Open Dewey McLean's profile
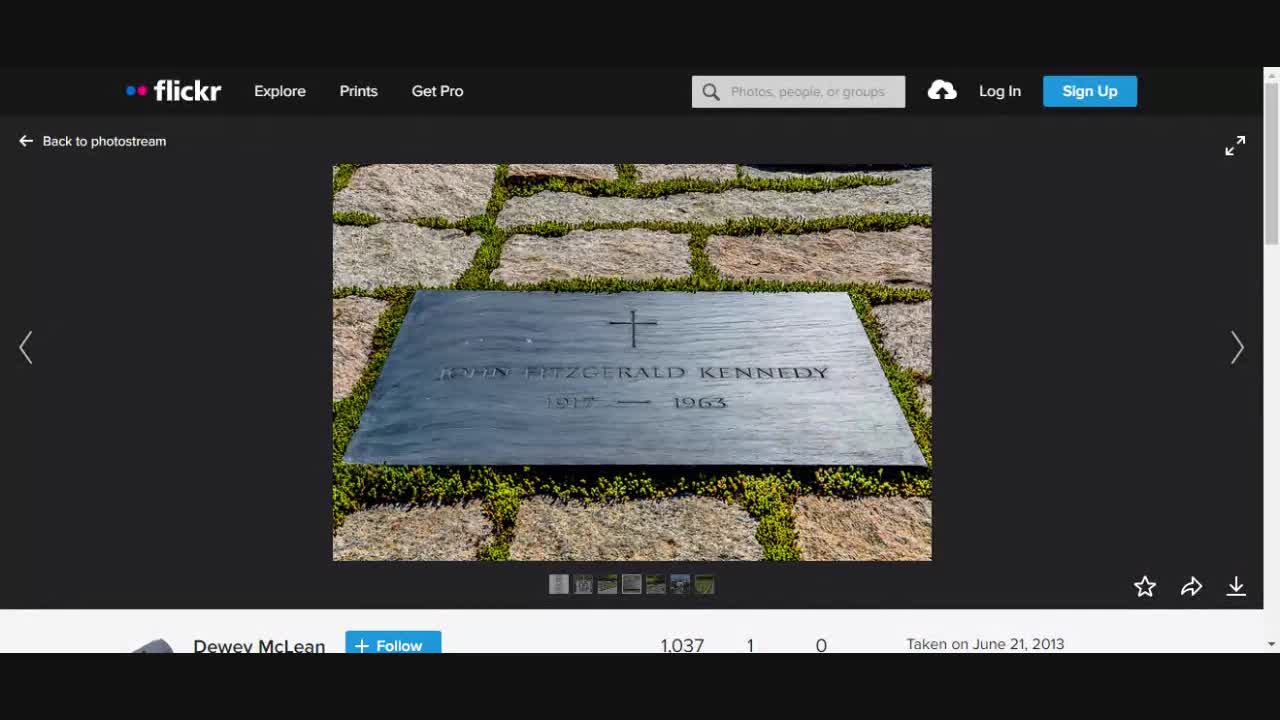The width and height of the screenshot is (1280, 720). tap(259, 645)
